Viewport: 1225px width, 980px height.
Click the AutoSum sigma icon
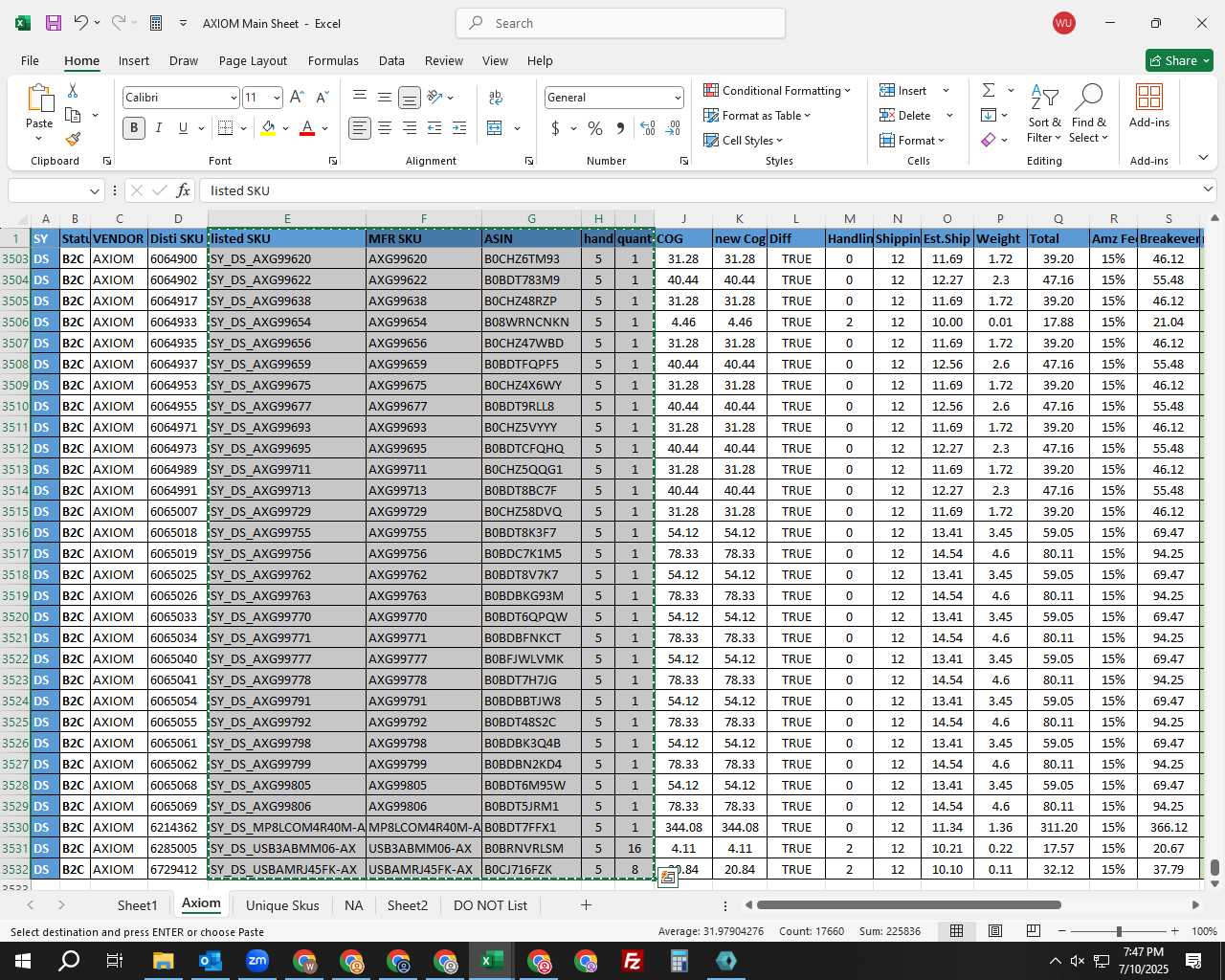[x=989, y=90]
